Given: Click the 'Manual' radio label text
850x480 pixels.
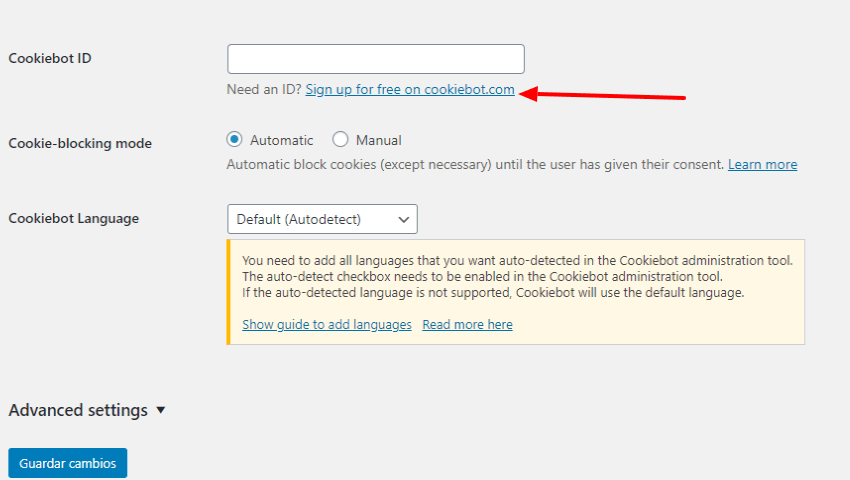Looking at the screenshot, I should 378,140.
